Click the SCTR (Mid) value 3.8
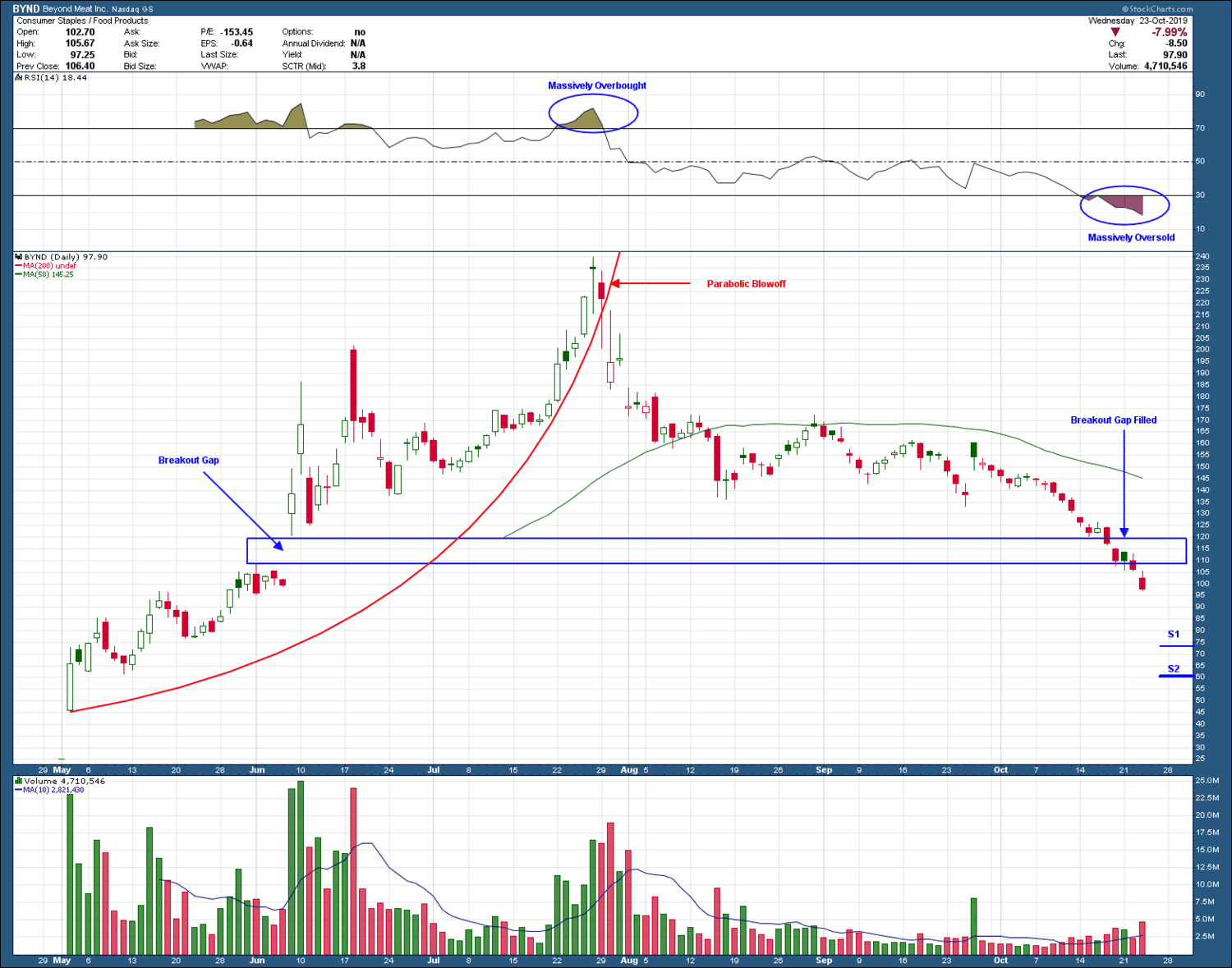Viewport: 1232px width, 968px height. 359,67
